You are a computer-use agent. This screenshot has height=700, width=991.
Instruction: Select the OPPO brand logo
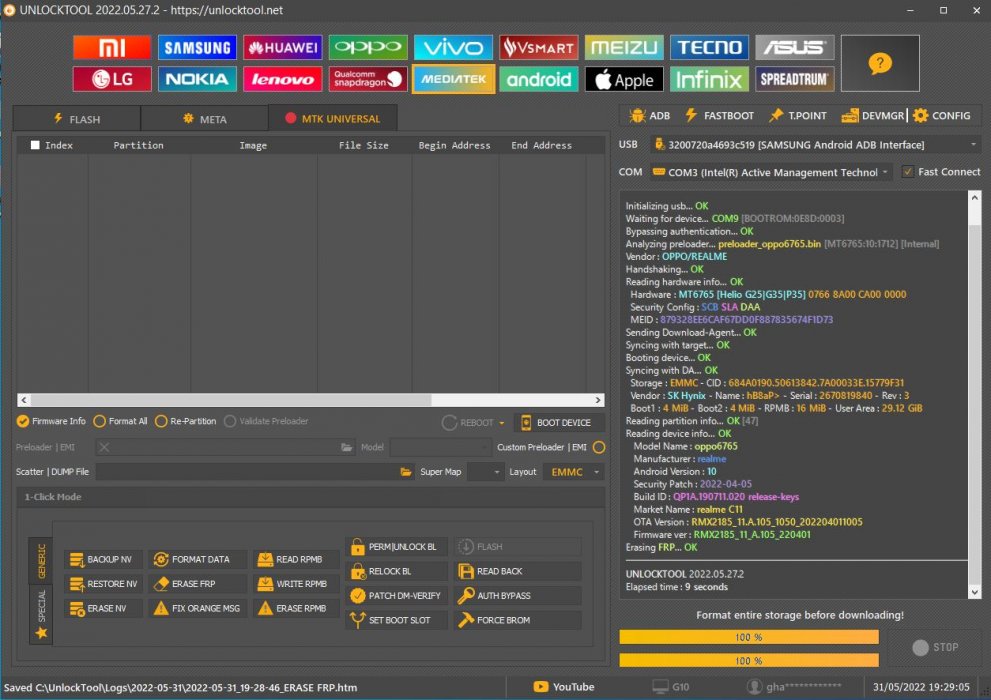pos(368,47)
